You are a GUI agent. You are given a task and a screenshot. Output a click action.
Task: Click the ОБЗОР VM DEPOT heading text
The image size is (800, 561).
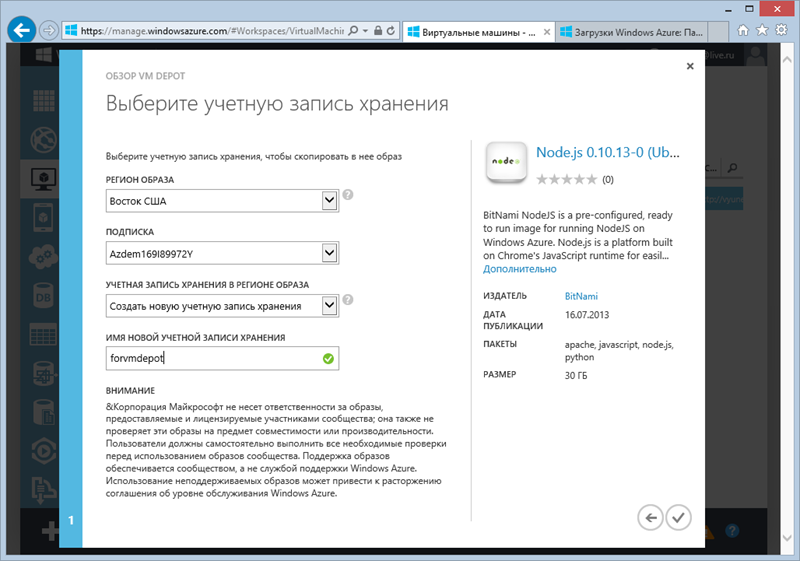click(x=145, y=76)
